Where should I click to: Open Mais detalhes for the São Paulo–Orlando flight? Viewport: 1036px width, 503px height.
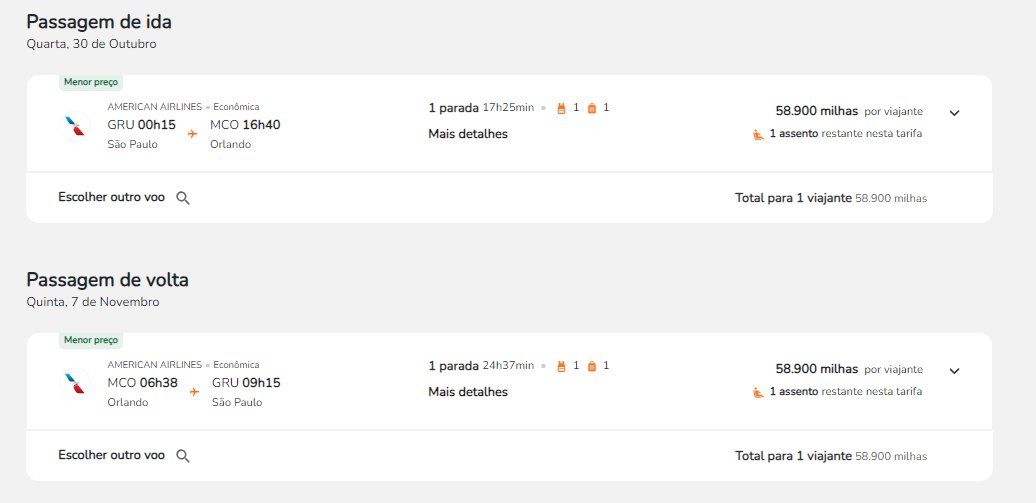point(468,134)
